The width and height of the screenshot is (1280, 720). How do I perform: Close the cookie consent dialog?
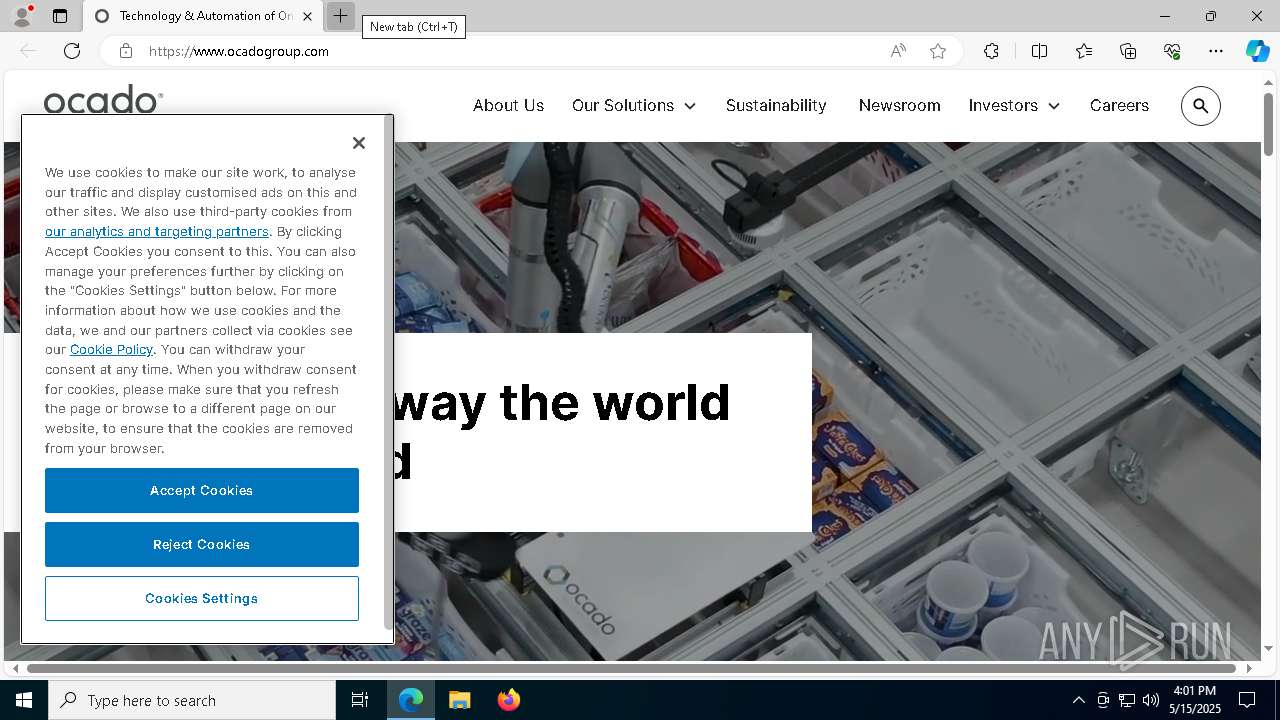tap(359, 143)
